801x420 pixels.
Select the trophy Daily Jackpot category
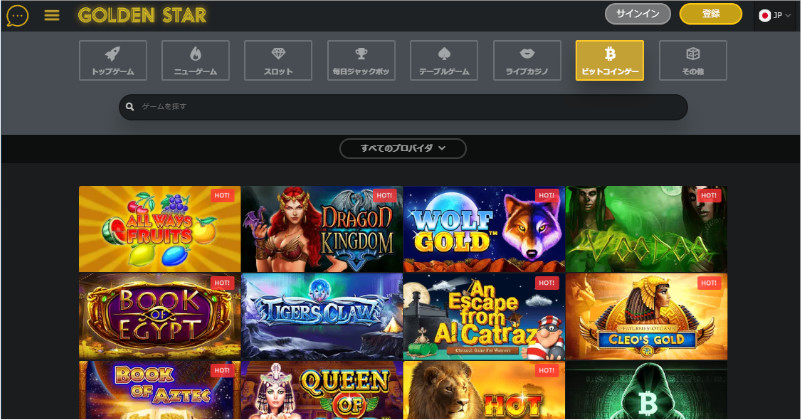tap(361, 60)
